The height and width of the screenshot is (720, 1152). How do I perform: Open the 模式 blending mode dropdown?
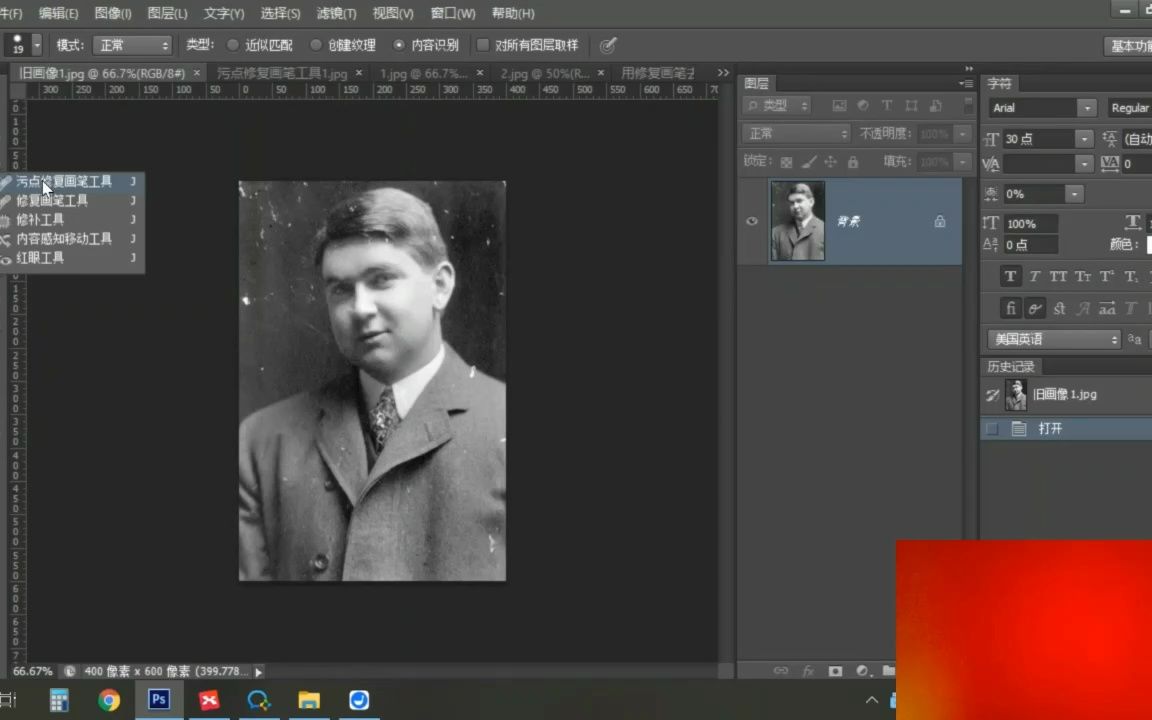133,45
